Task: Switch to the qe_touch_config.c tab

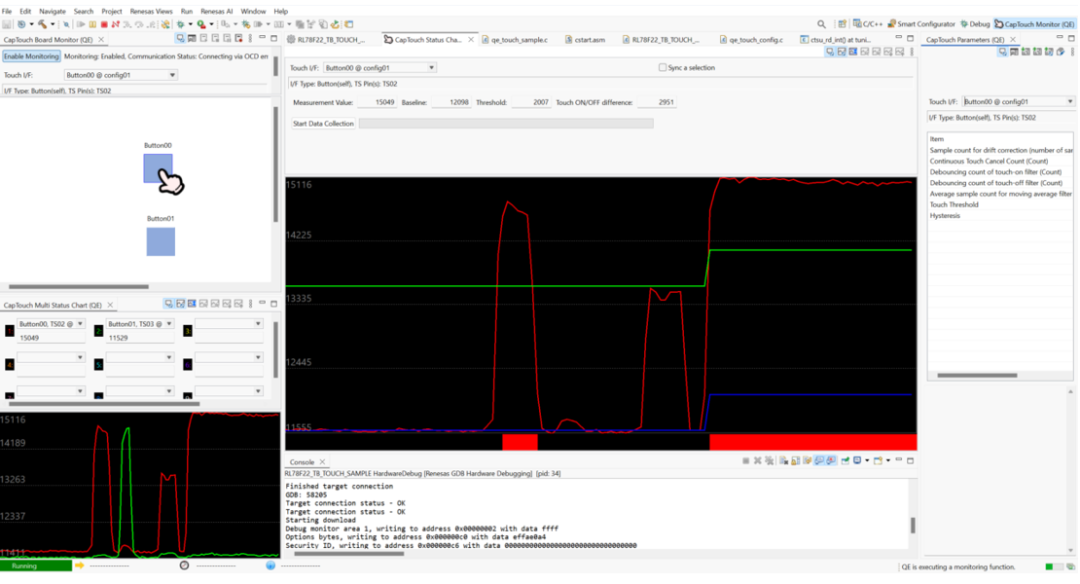Action: (x=756, y=40)
